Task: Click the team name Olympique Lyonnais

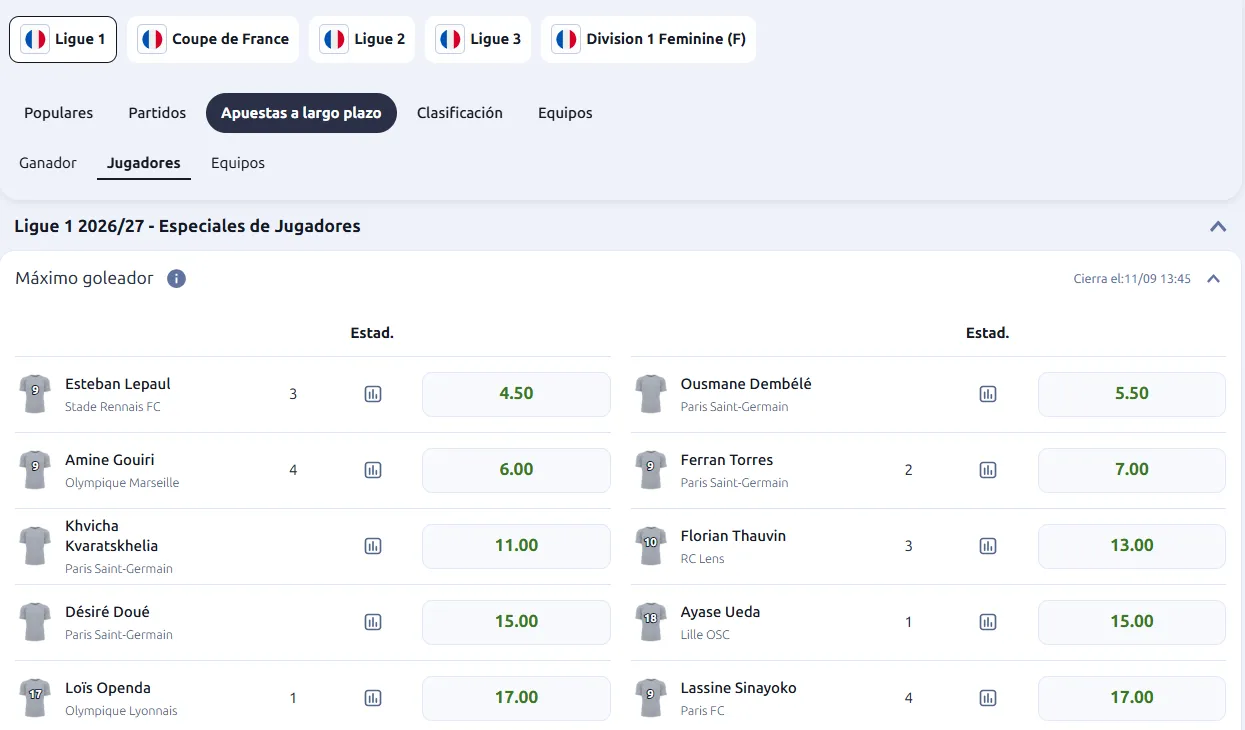Action: [121, 711]
